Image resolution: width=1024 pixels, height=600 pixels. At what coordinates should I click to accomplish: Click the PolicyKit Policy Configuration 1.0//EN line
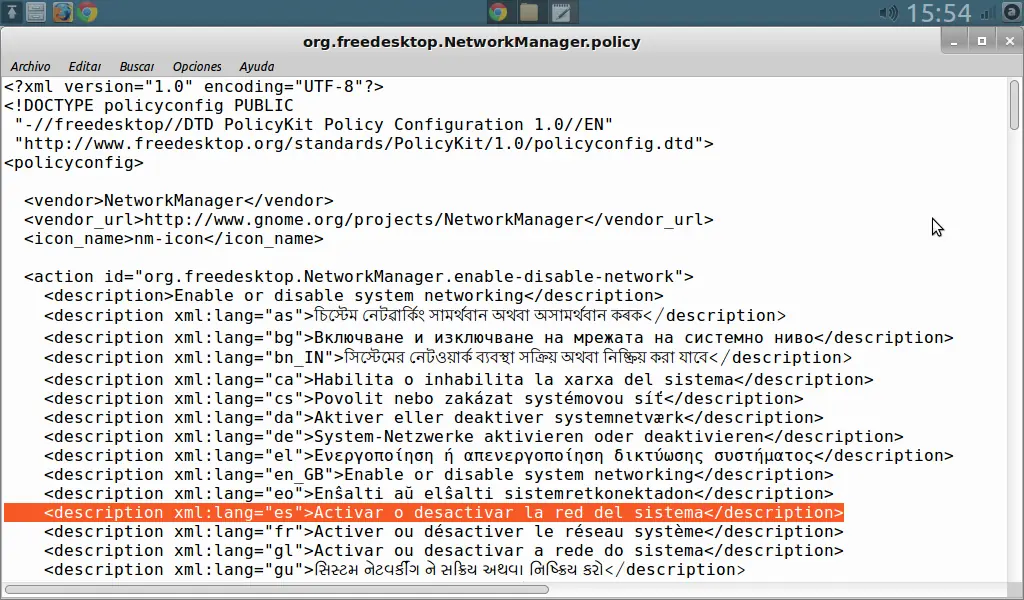314,124
